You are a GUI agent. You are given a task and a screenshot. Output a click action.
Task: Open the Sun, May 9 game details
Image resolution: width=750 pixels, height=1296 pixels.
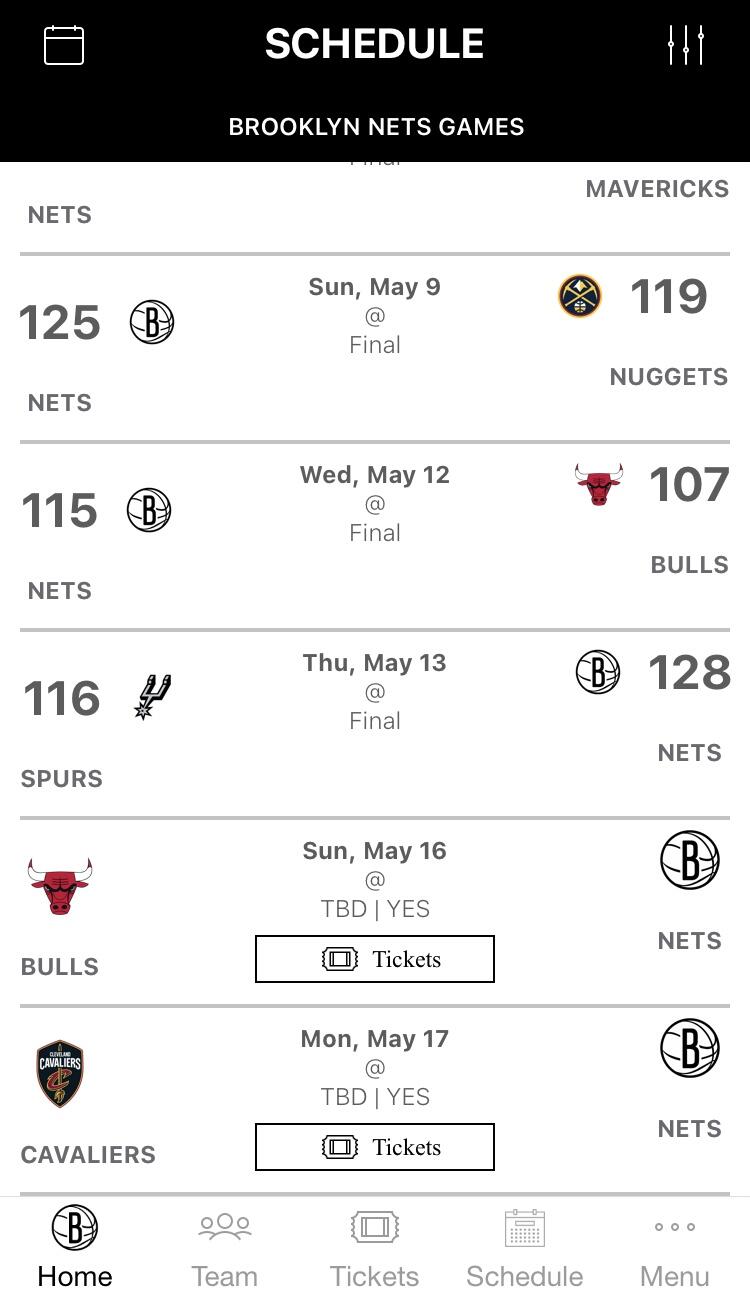pyautogui.click(x=375, y=315)
